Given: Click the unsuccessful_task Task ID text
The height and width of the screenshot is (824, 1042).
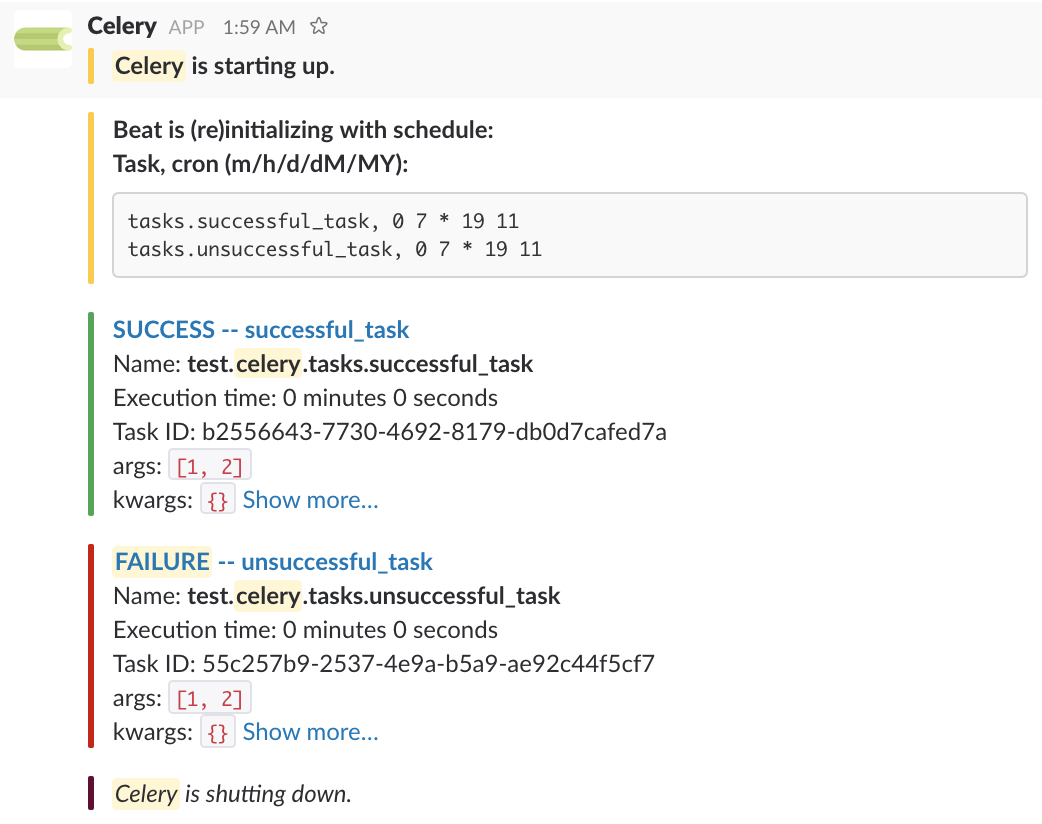Looking at the screenshot, I should click(x=428, y=664).
